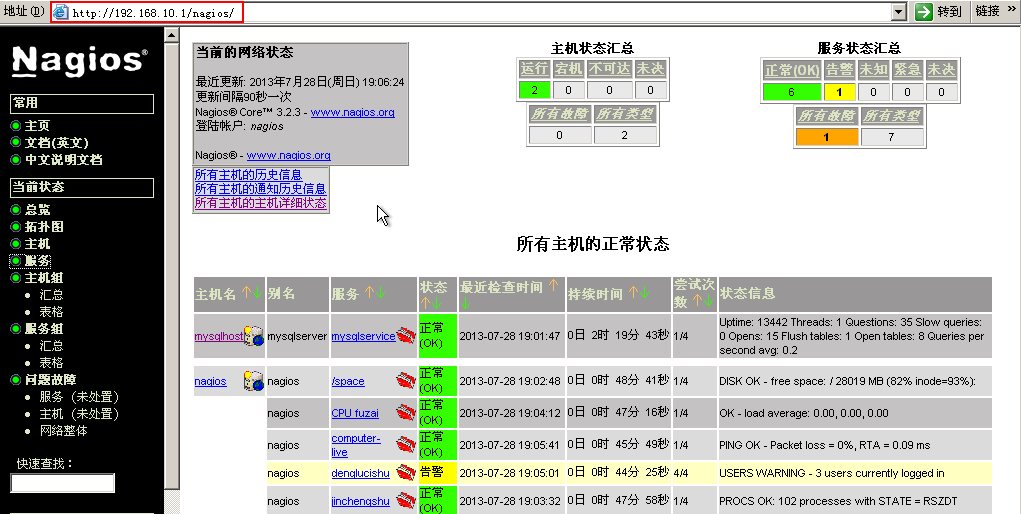Click red action icon next to /space
The image size is (1021, 514).
pyautogui.click(x=406, y=381)
